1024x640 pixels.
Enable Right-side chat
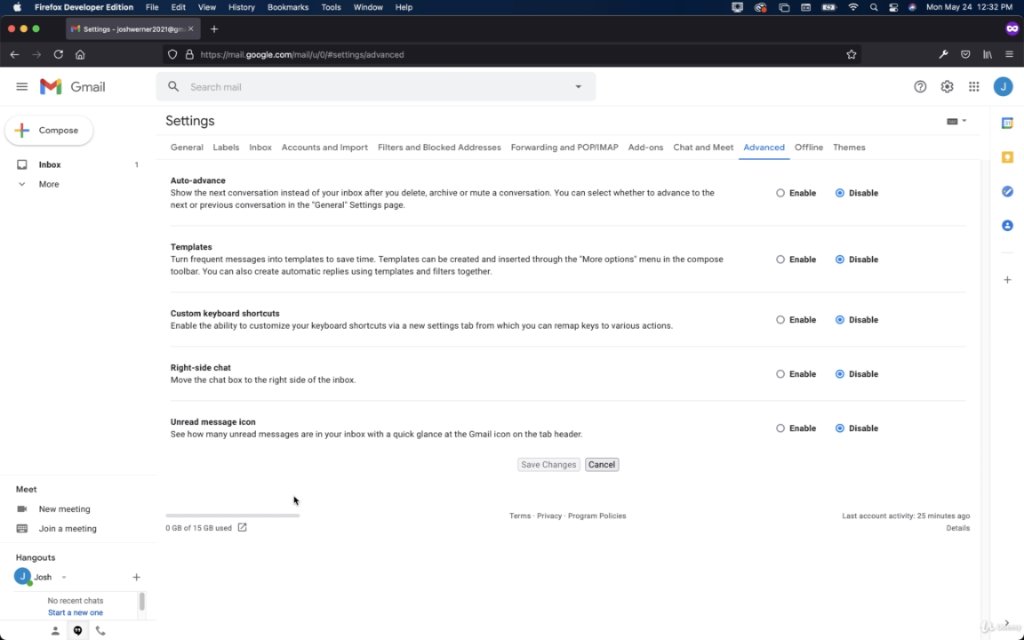780,374
